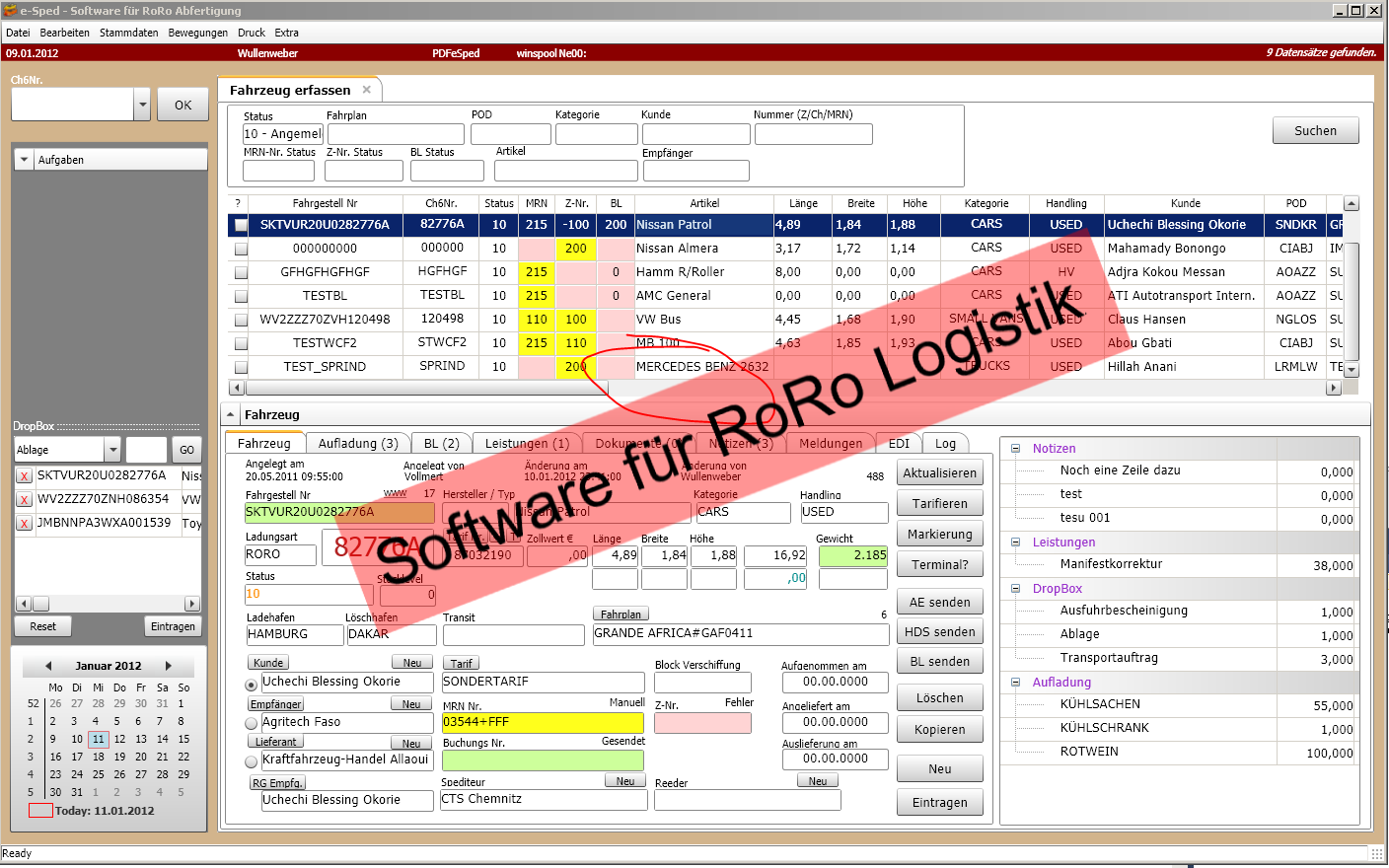
Task: Advance calendar to next month
Action: pos(169,666)
